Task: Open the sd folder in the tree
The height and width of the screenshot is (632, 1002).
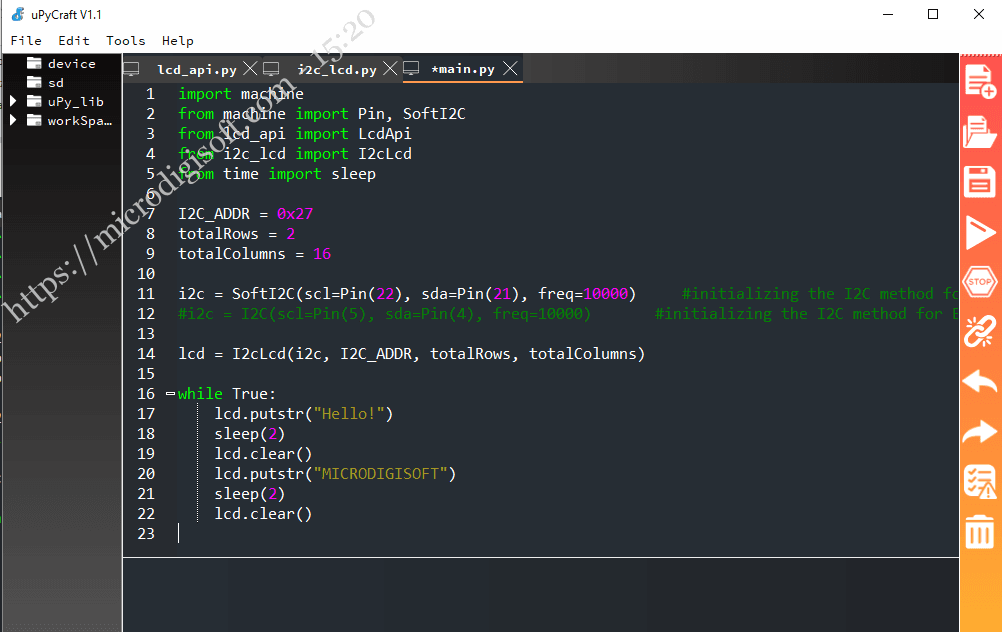Action: [x=55, y=82]
